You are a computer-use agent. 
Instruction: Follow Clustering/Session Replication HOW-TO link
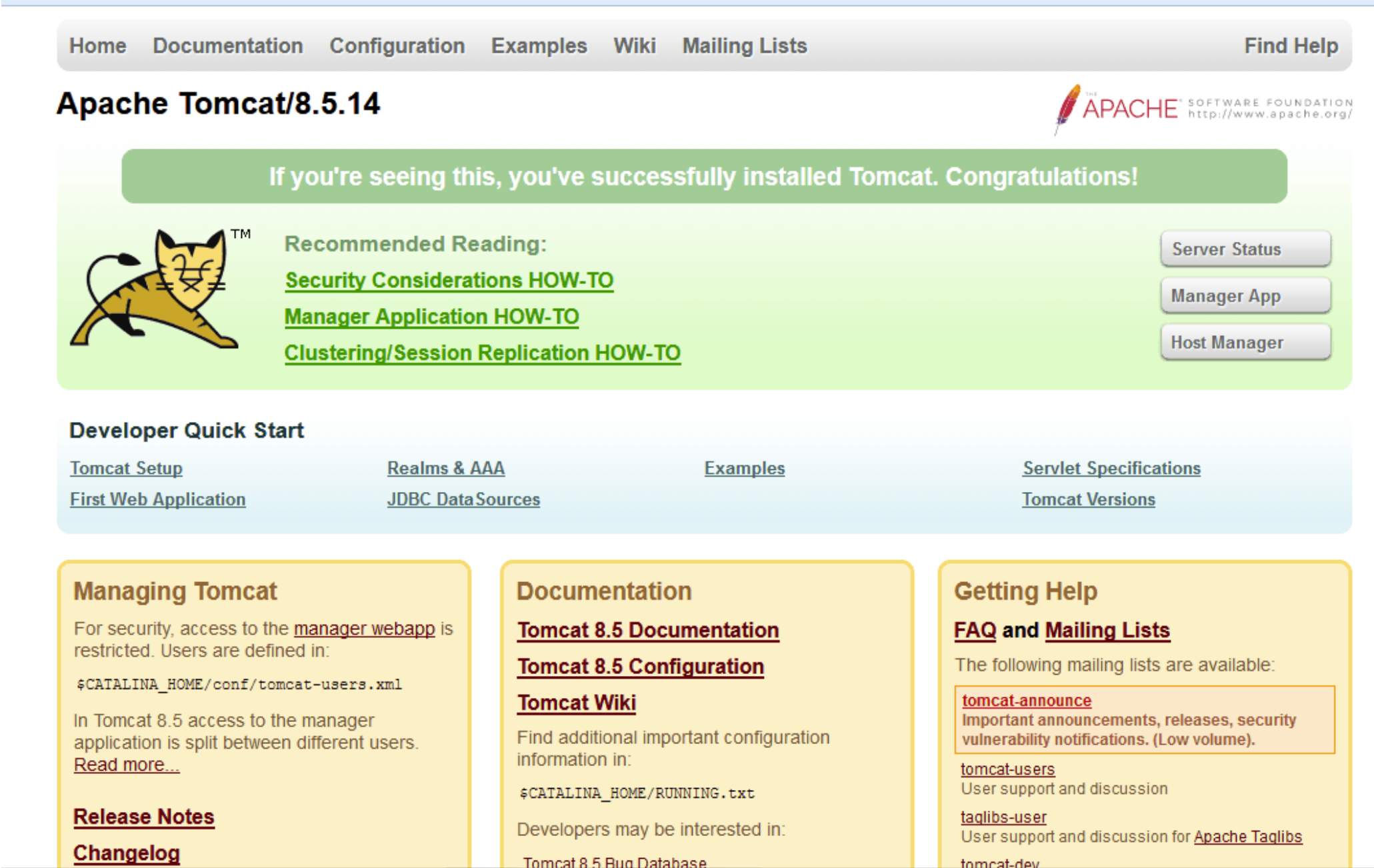[482, 353]
